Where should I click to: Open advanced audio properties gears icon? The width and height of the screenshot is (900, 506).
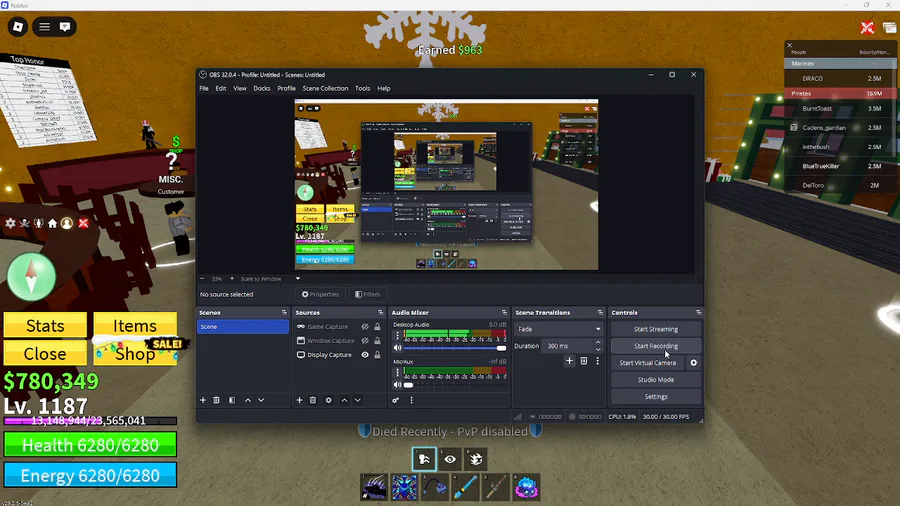tap(395, 400)
